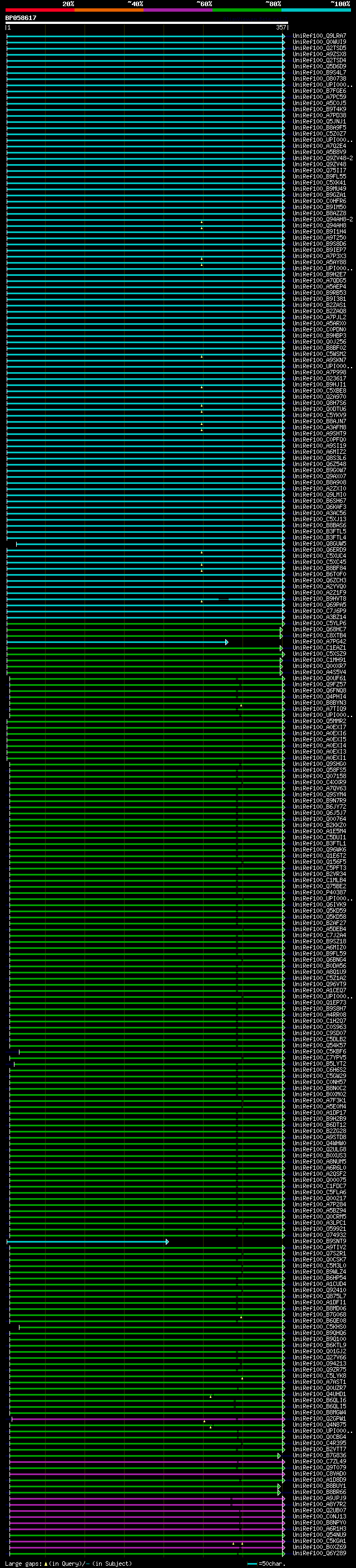
Task: Click the =50char. scale legend
Action: 266,1564
